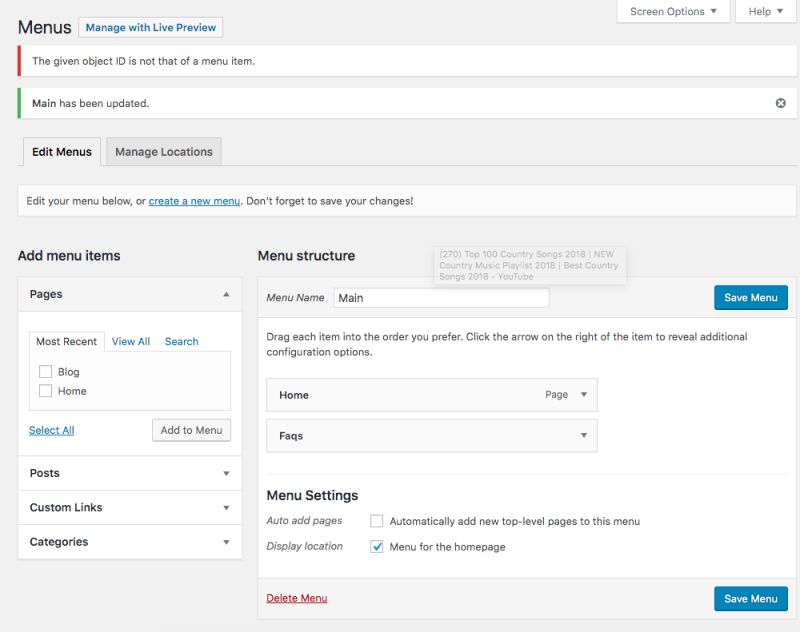Expand the Posts panel
Screen dimensions: 800x632
(226, 473)
